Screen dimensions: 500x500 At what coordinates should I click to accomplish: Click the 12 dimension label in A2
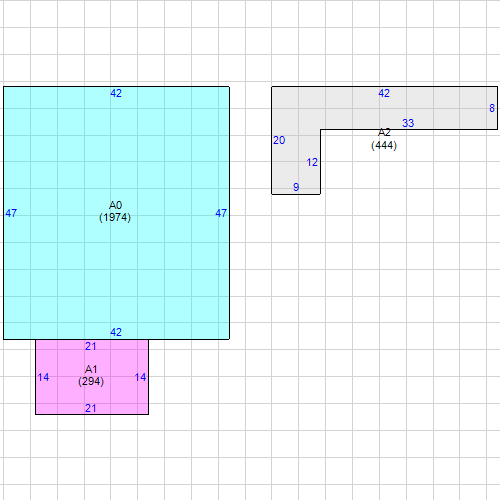[x=312, y=163]
